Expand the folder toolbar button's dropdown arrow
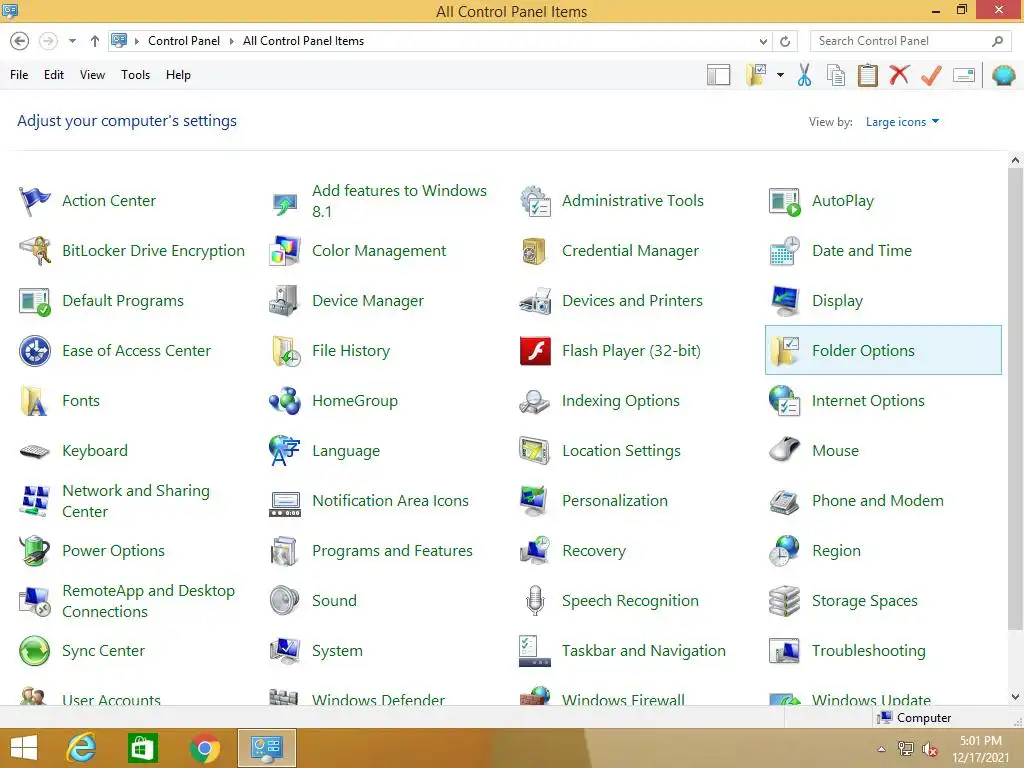This screenshot has height=768, width=1024. pos(780,75)
